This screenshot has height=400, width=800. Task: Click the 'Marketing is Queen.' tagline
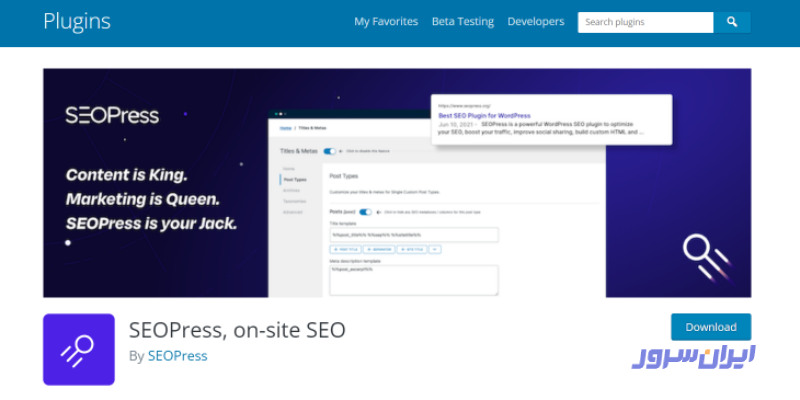point(143,199)
